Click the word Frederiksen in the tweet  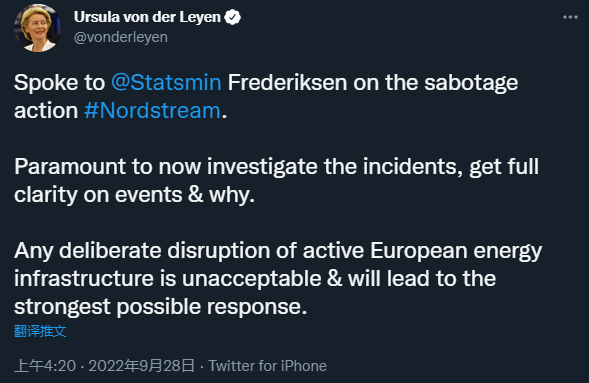[287, 83]
